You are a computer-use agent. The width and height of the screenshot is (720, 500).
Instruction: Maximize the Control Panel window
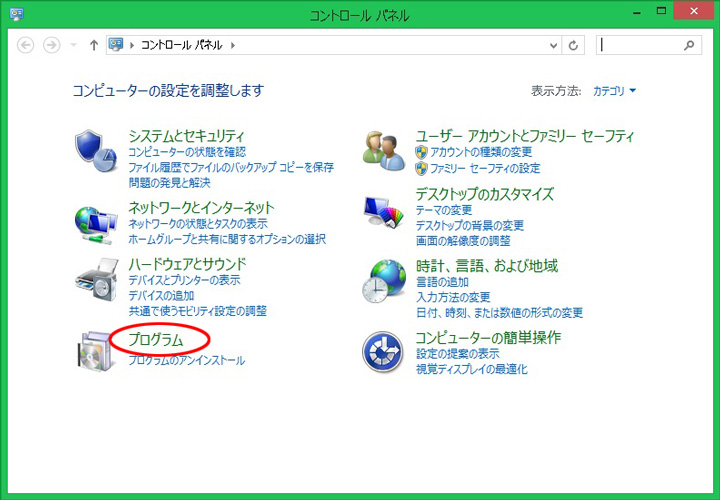pyautogui.click(x=661, y=11)
